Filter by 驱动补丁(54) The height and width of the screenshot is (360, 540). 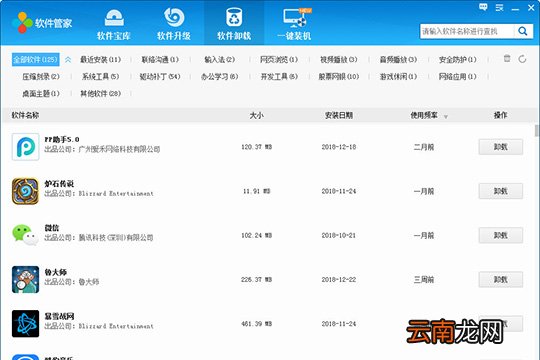pos(160,76)
